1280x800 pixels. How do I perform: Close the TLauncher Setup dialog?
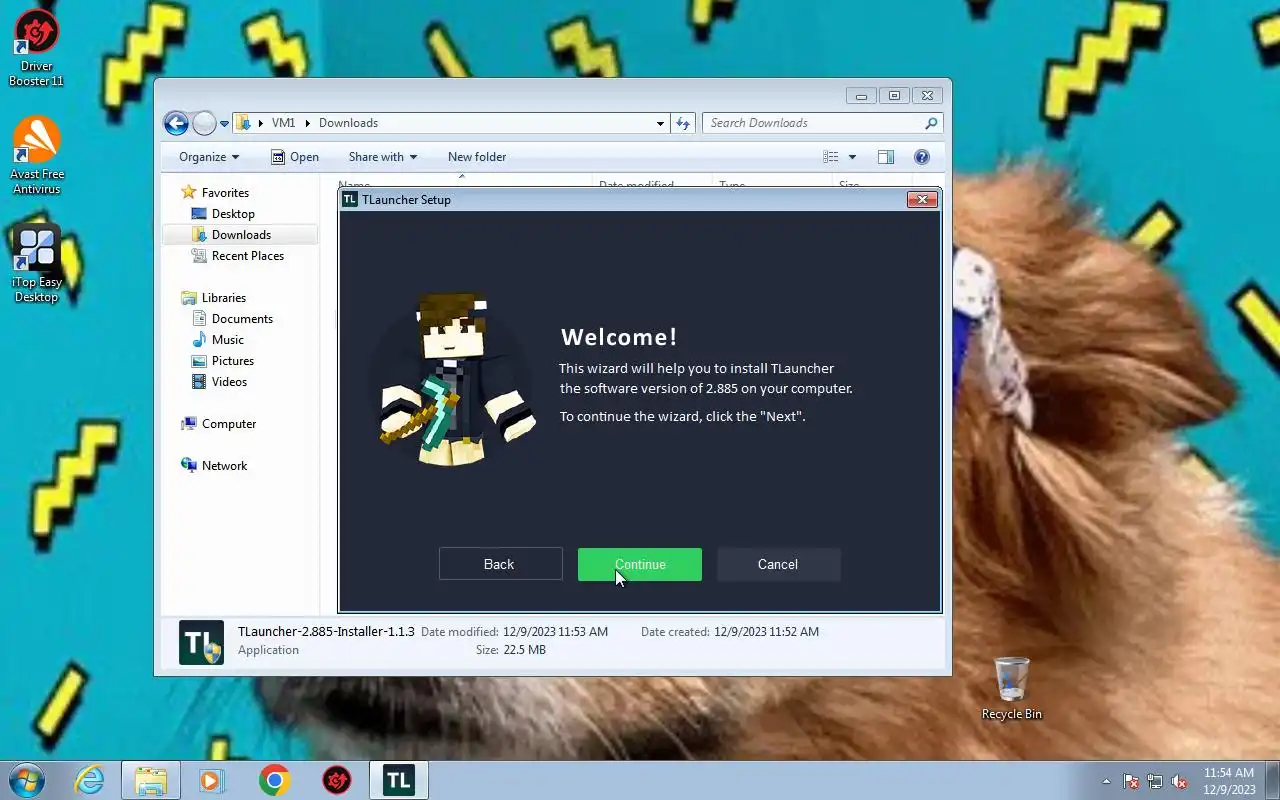922,199
